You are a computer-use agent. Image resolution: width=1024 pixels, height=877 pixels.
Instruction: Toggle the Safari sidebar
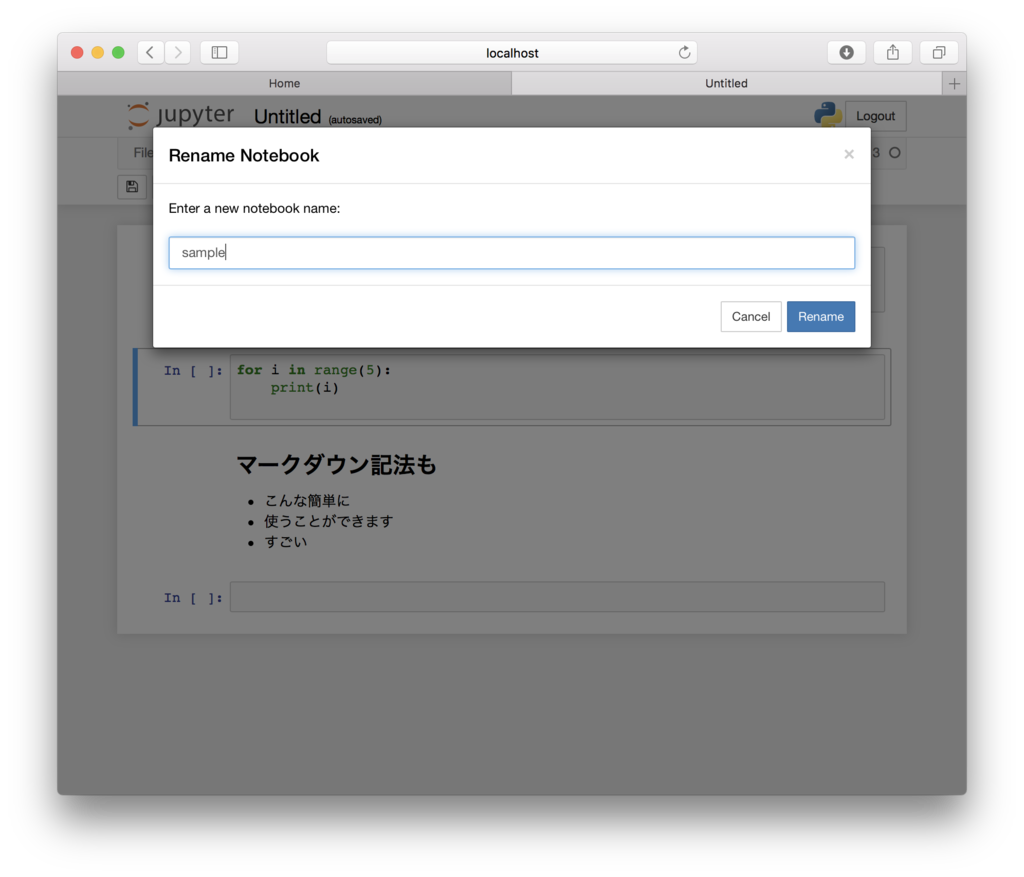point(218,52)
